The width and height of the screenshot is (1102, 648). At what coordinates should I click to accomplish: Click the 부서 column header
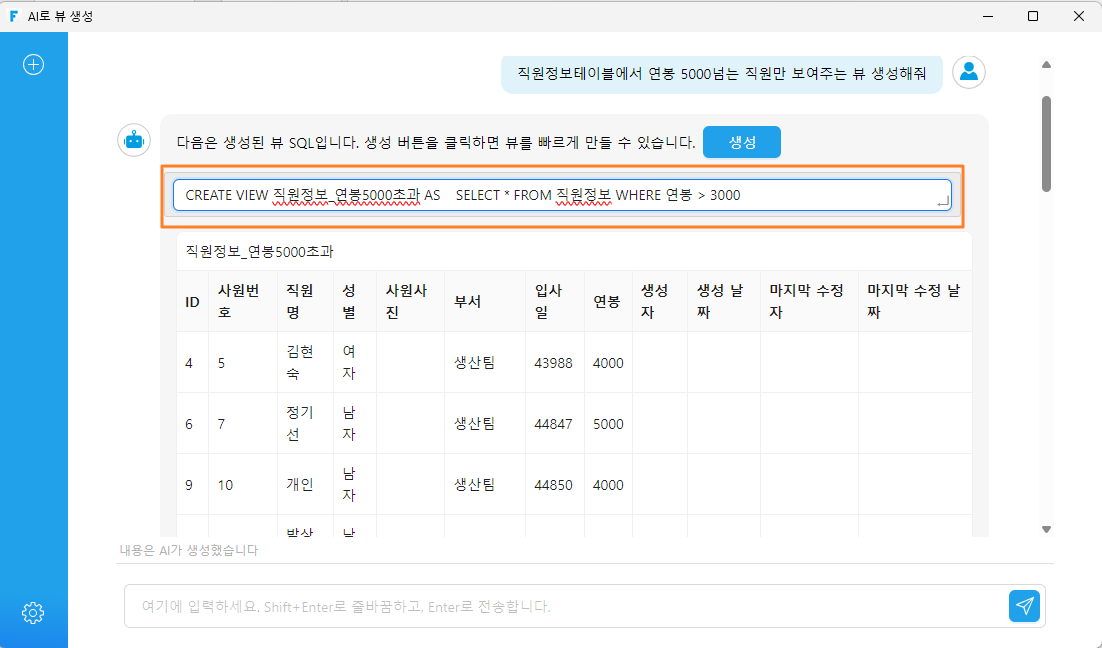[x=467, y=302]
